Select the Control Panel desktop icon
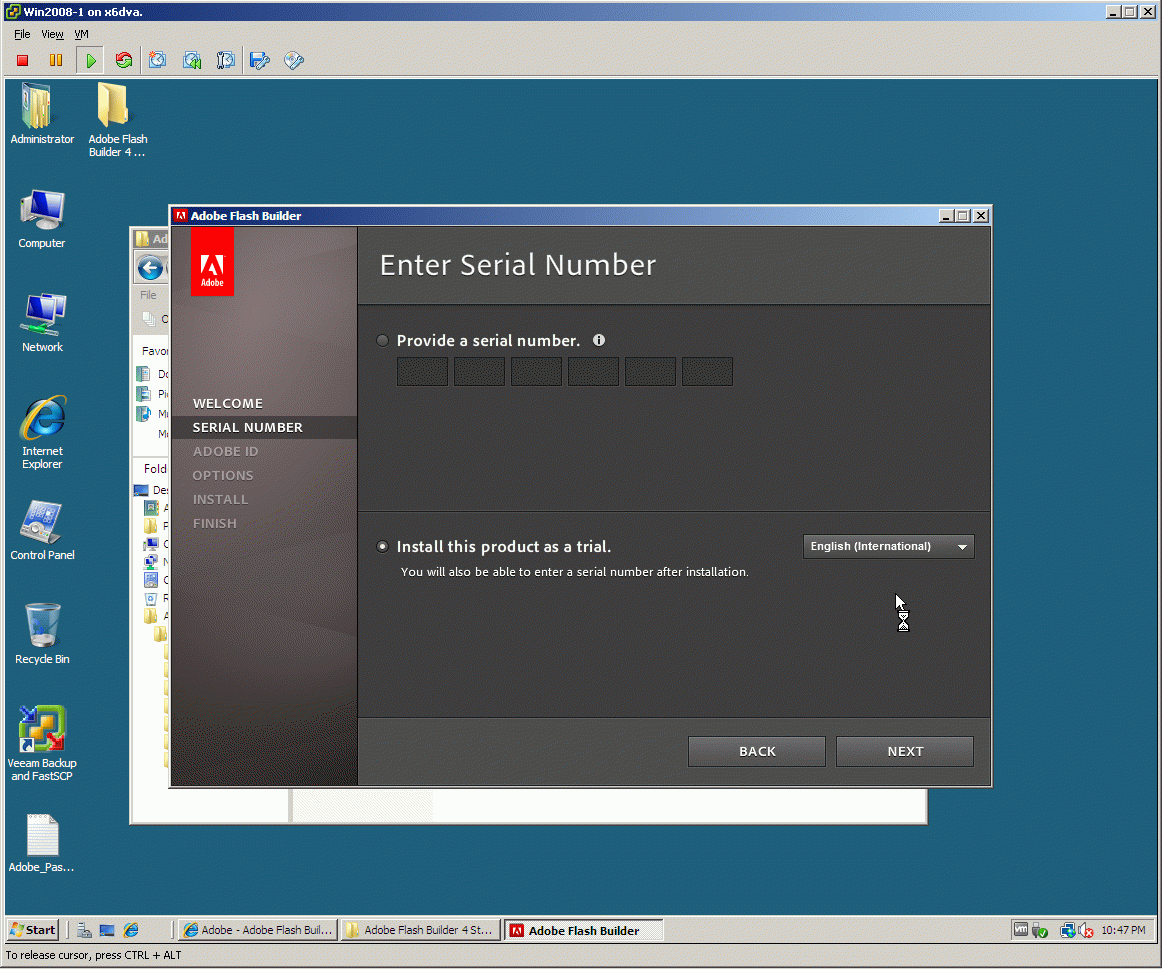The width and height of the screenshot is (1162, 969). click(42, 530)
